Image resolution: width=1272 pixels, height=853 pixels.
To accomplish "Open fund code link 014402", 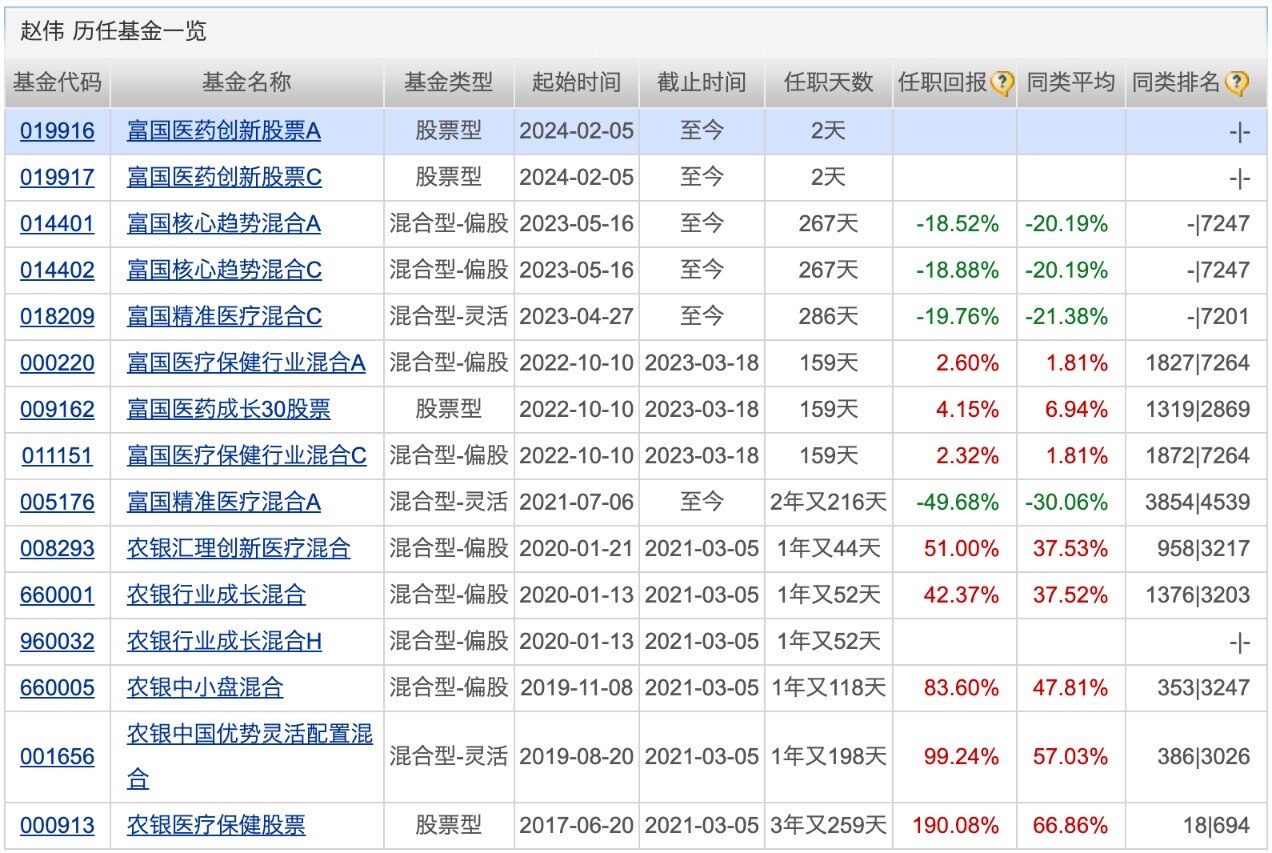I will coord(57,270).
